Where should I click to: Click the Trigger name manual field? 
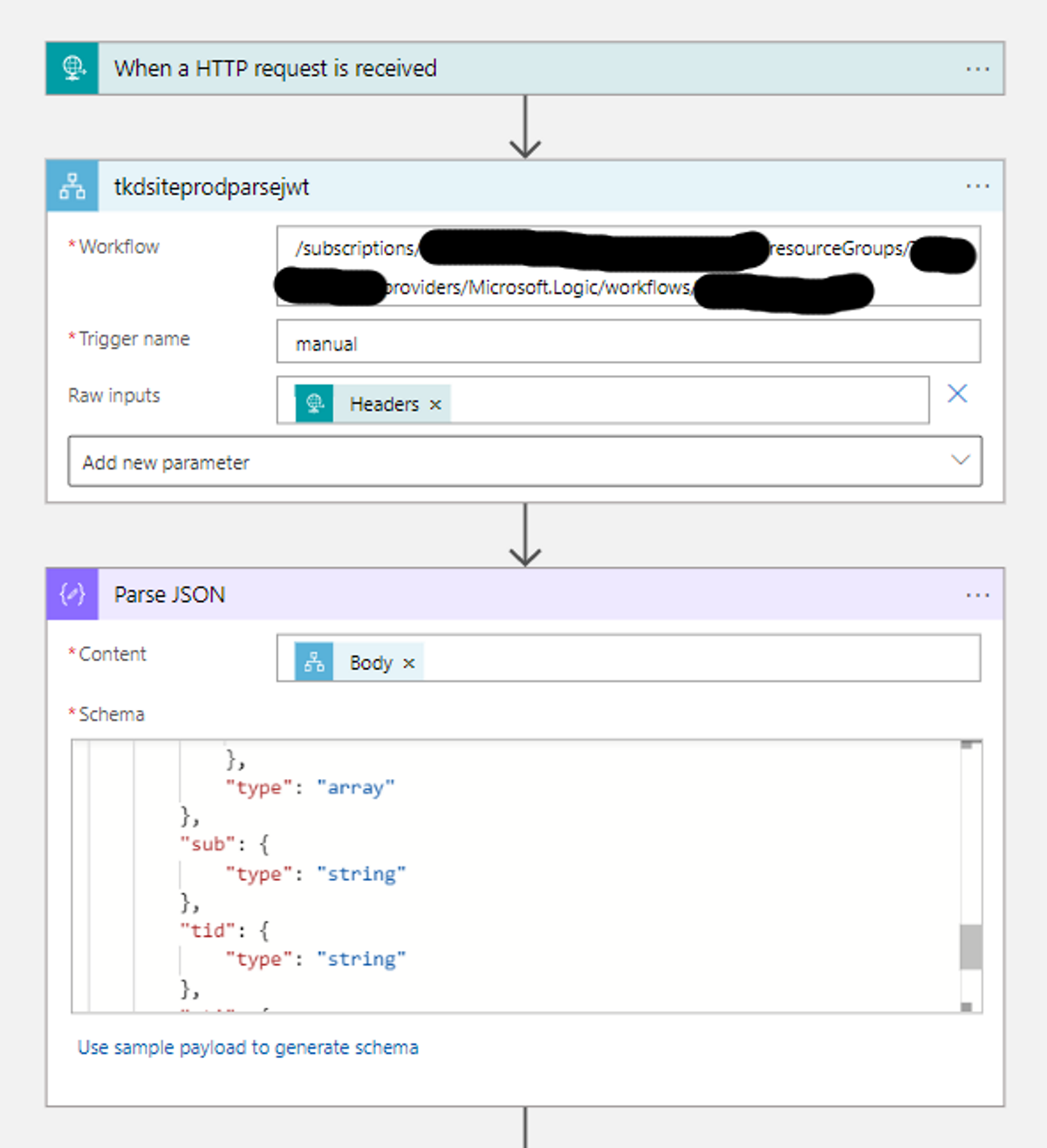pos(630,342)
